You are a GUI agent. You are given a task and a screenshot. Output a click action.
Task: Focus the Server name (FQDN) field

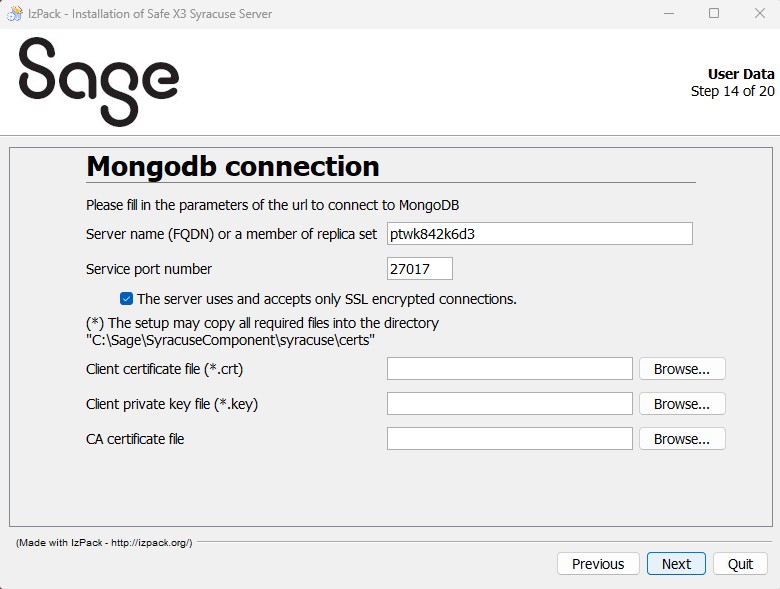[x=539, y=233]
